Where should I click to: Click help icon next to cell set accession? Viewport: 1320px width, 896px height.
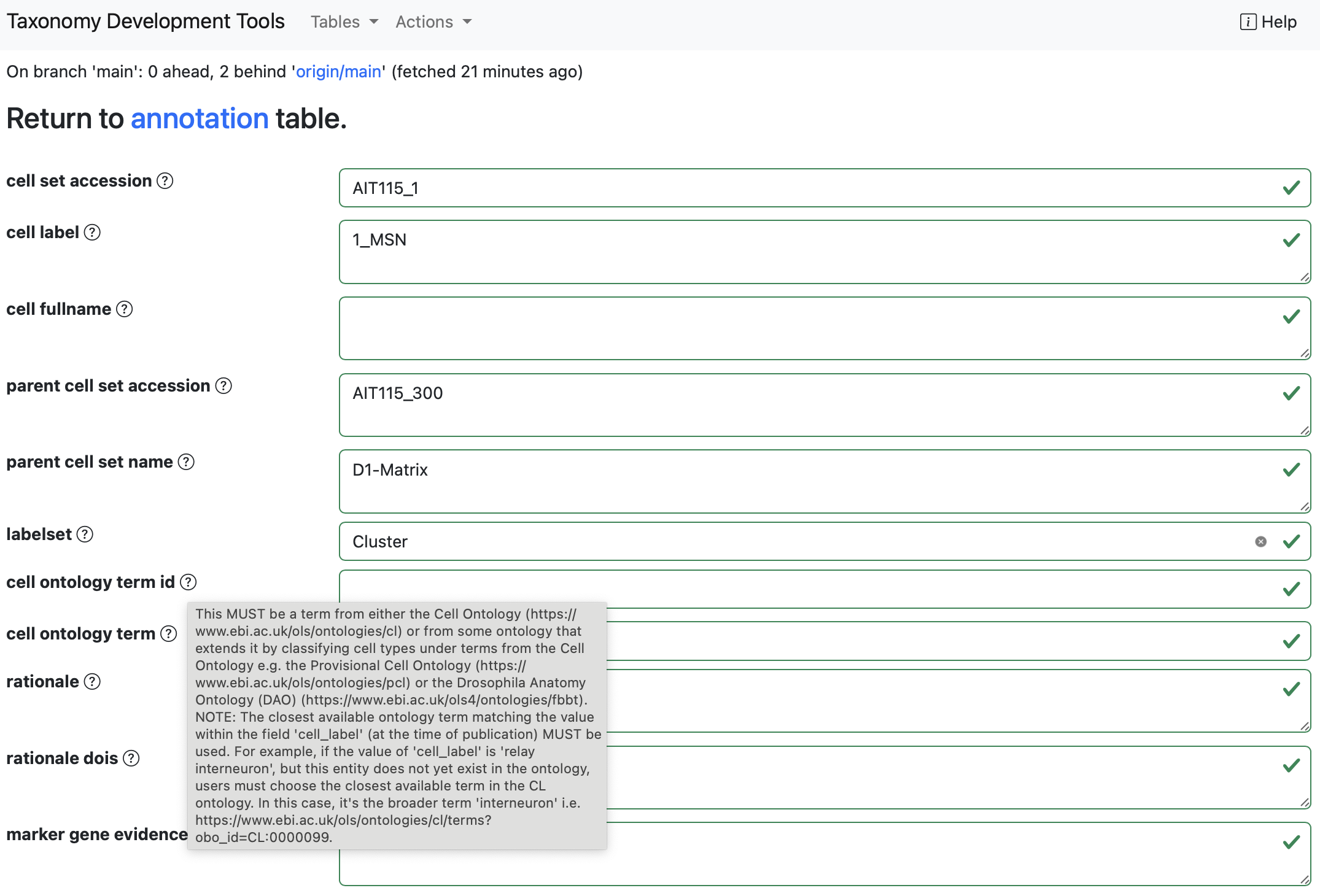[x=165, y=181]
